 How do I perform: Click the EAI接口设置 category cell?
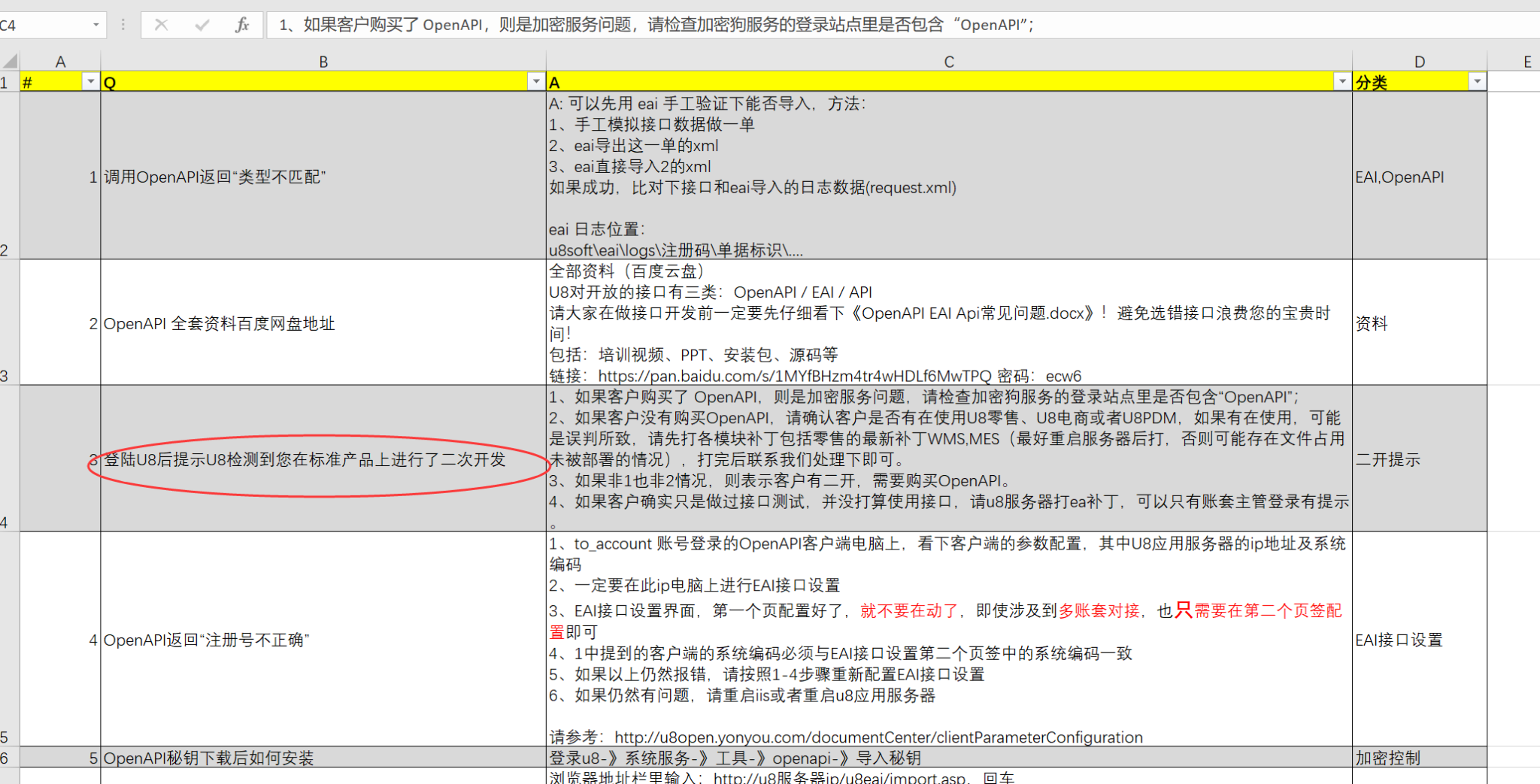[x=1420, y=639]
